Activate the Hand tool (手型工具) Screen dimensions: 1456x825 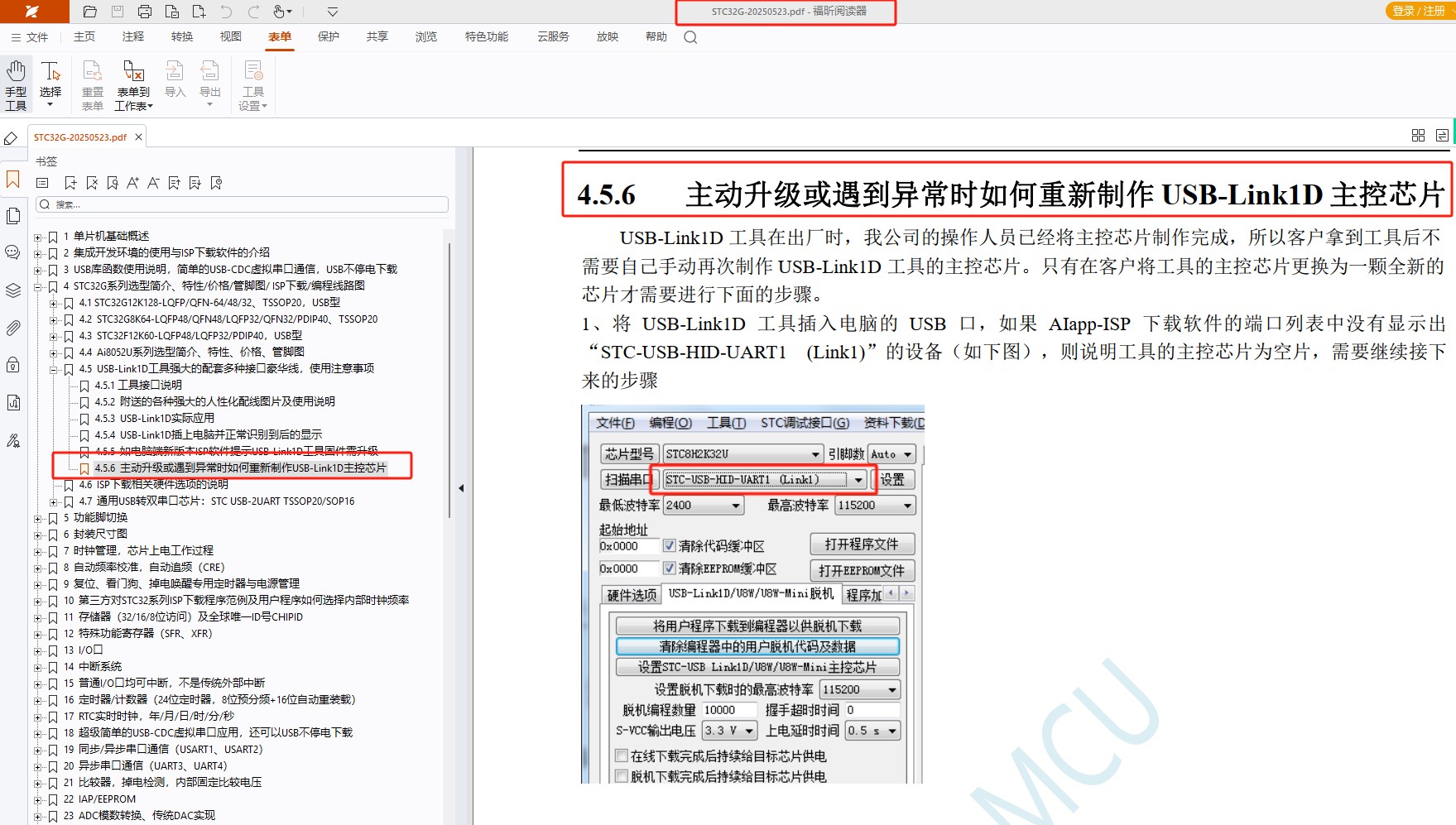[16, 84]
